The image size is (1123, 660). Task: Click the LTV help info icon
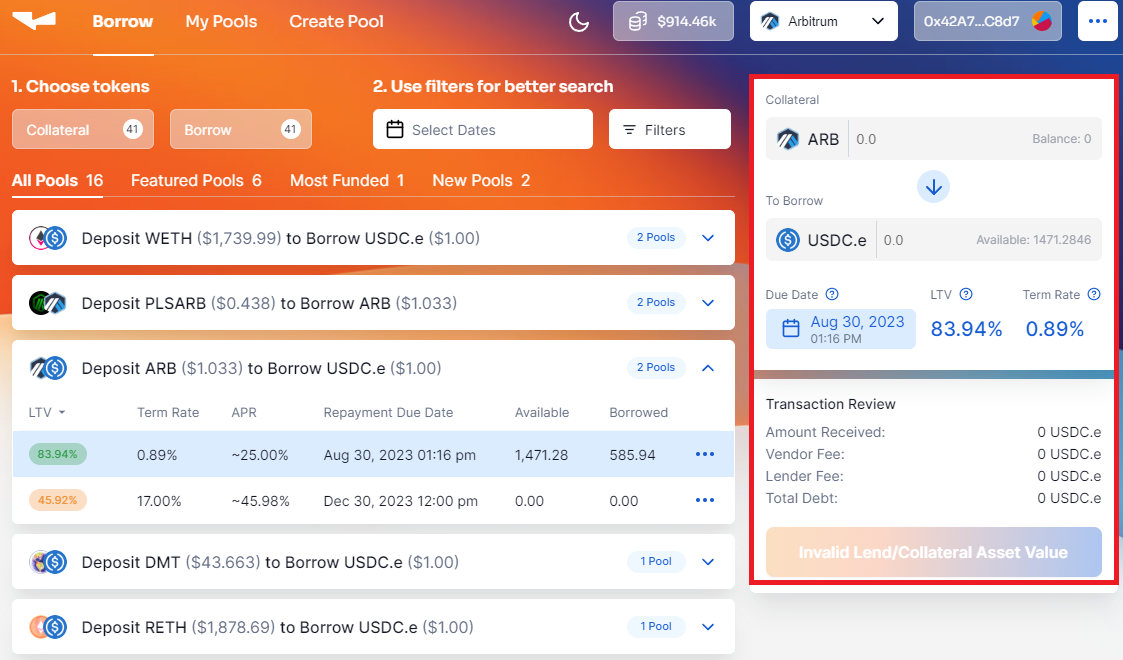point(966,295)
